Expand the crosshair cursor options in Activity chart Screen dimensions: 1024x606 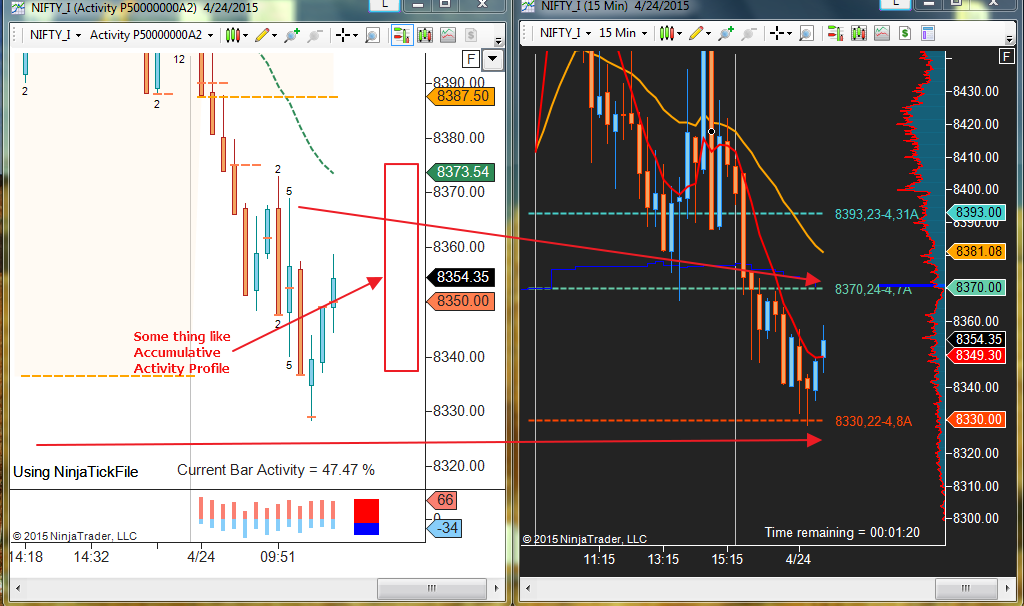pos(355,35)
